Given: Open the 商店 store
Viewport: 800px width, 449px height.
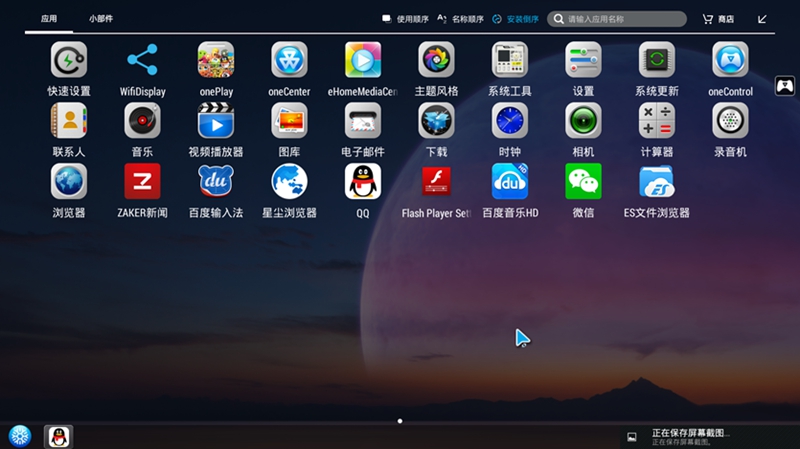Looking at the screenshot, I should [718, 19].
